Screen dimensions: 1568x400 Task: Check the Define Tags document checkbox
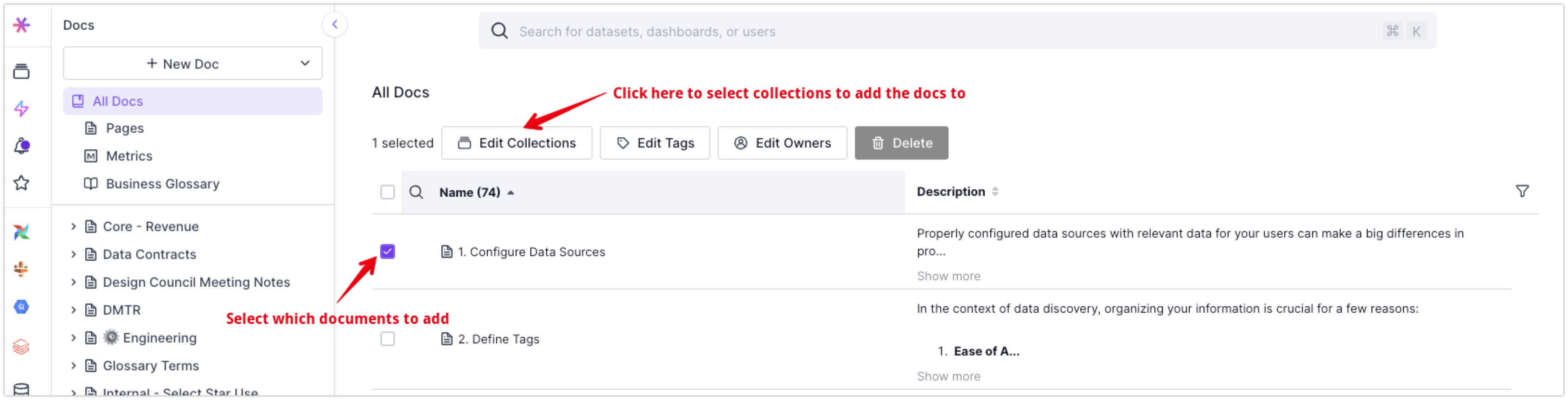(x=387, y=338)
